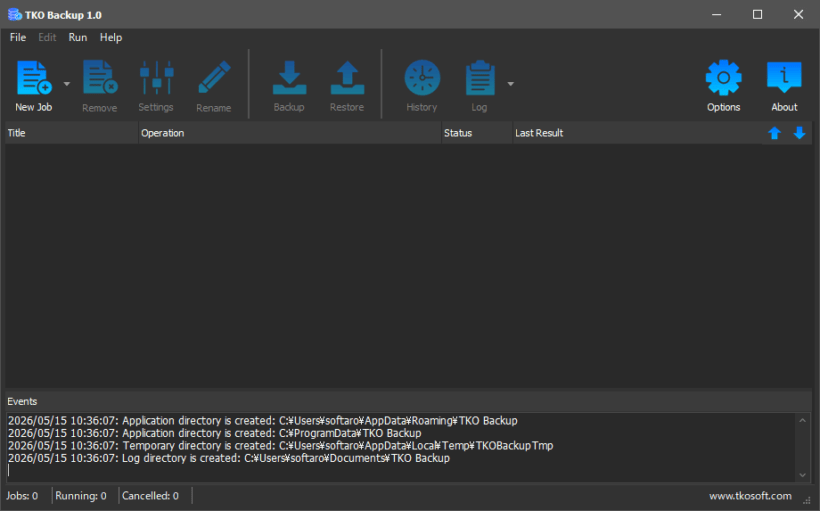Screen dimensions: 820x511
Task: Click the window resize grip corner
Action: click(807, 501)
